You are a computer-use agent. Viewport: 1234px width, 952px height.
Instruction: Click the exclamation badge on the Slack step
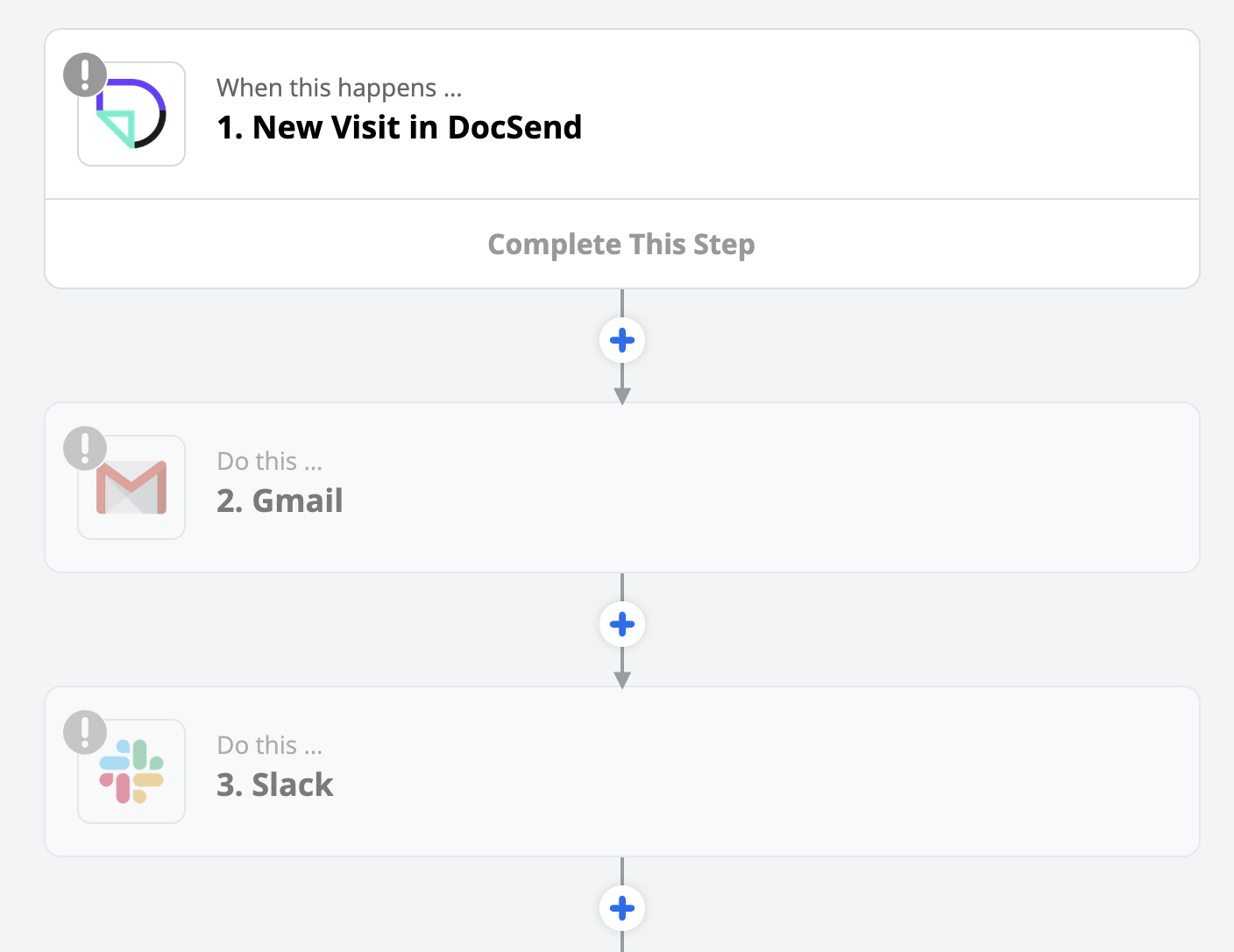85,732
